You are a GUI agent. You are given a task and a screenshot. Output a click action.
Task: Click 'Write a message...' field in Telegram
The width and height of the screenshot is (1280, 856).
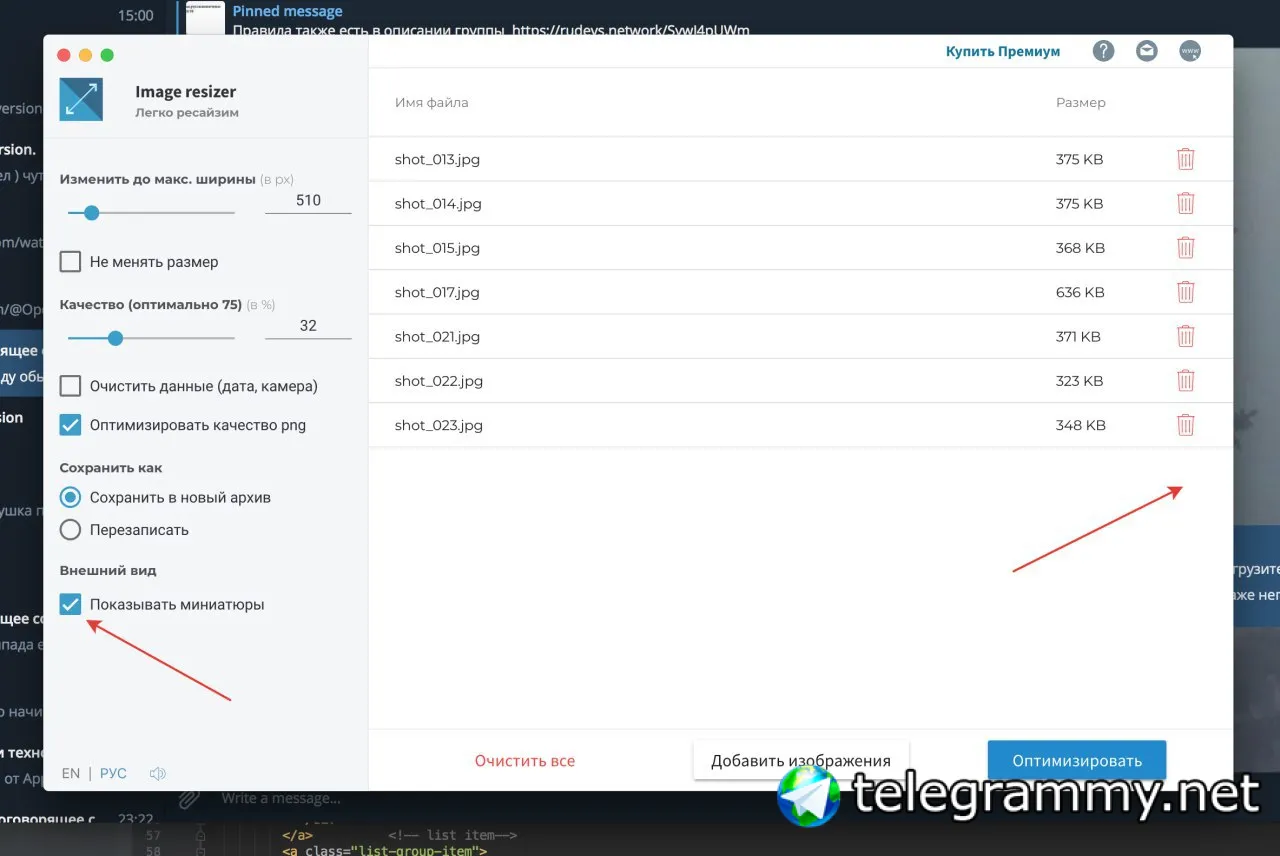pyautogui.click(x=281, y=798)
